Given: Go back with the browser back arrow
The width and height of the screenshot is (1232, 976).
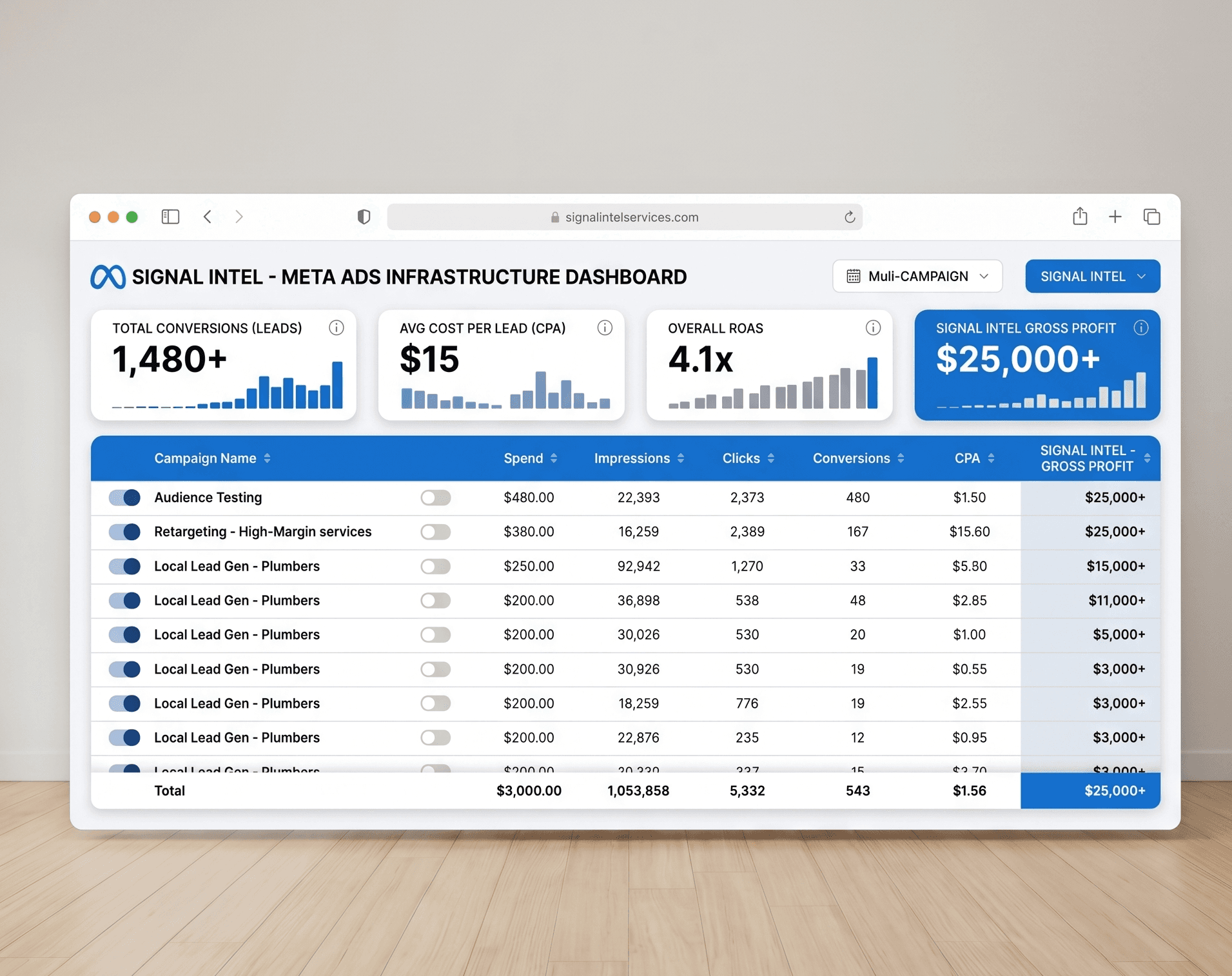Looking at the screenshot, I should 208,217.
